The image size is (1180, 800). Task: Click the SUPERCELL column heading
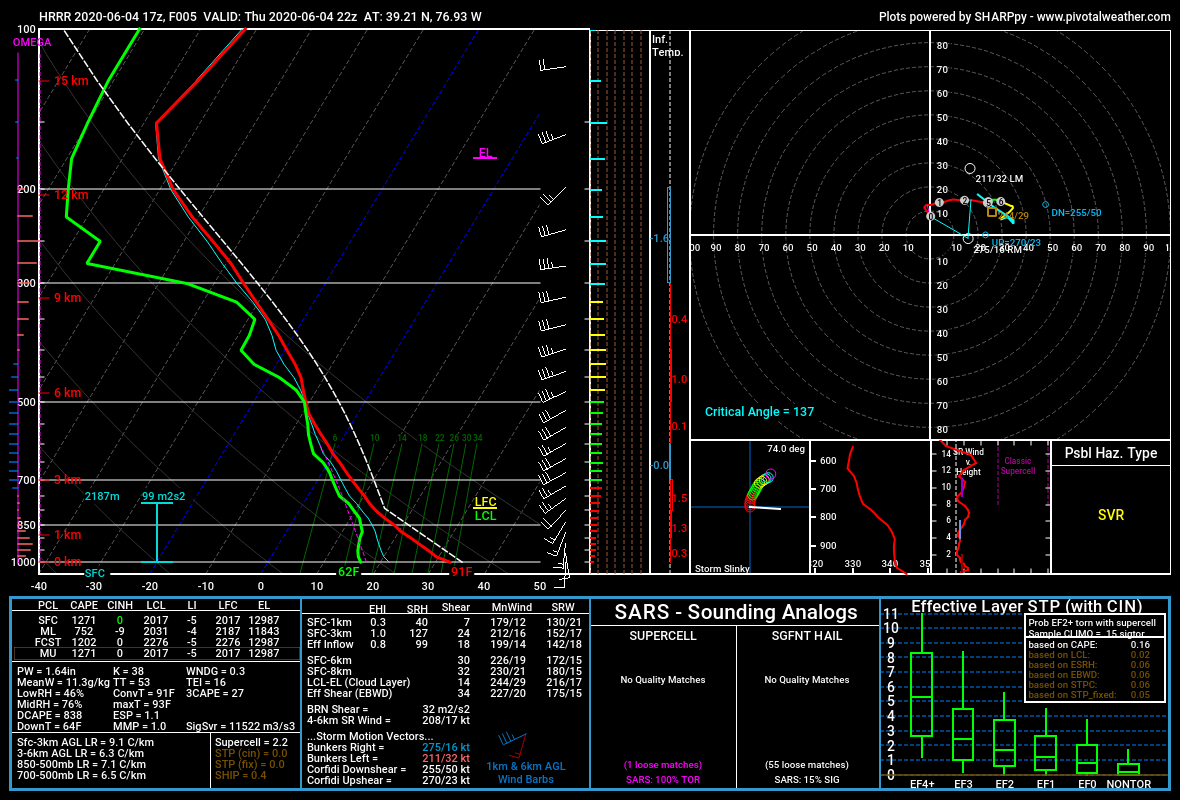(663, 636)
